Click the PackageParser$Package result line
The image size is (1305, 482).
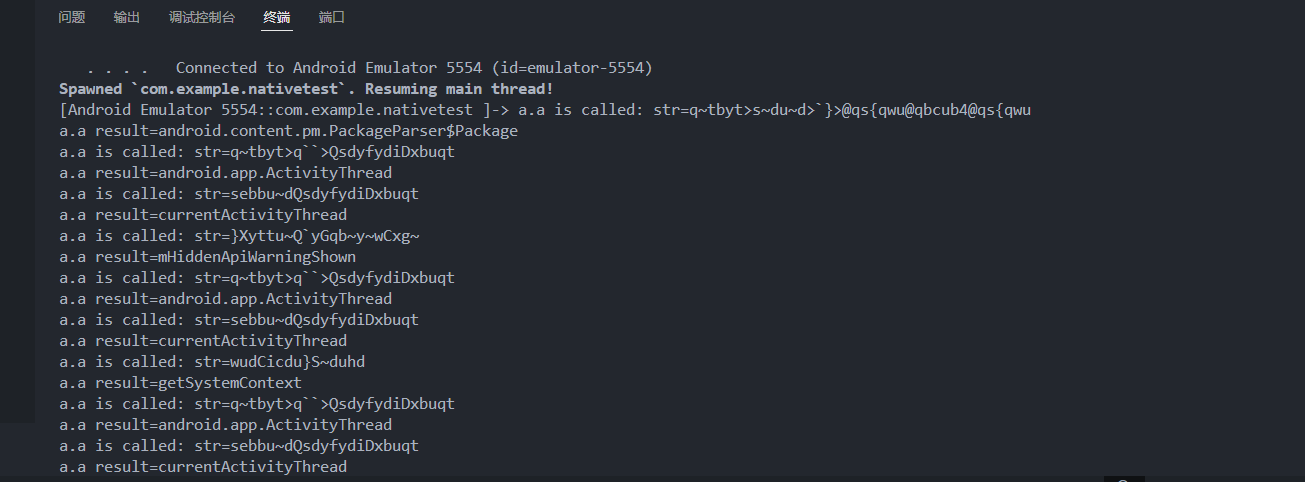pos(288,131)
